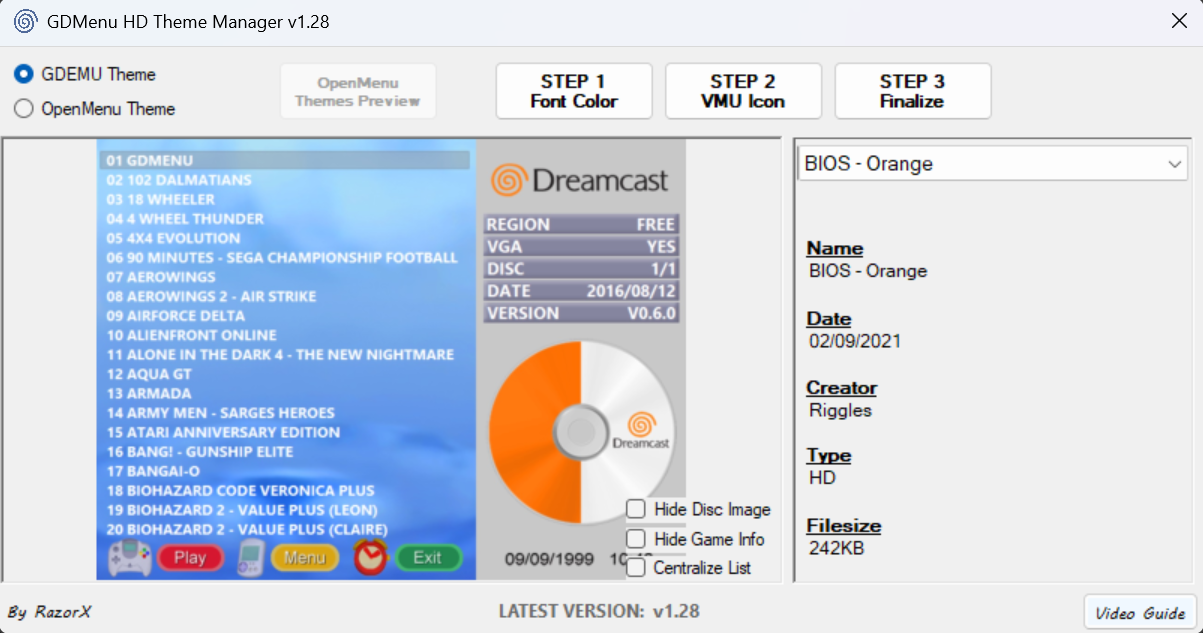
Task: Click STEP 3 Finalize button
Action: tap(912, 91)
